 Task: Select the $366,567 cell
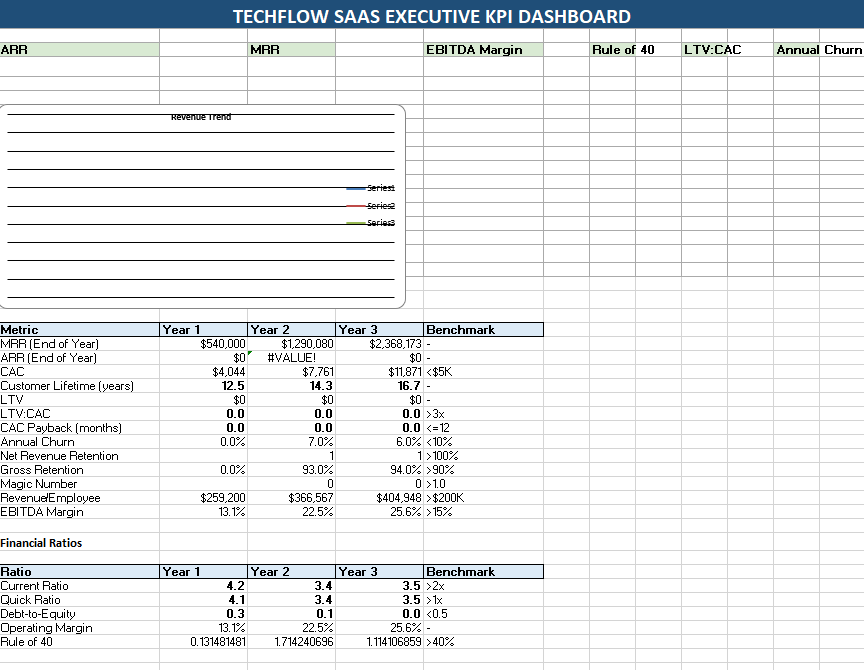click(291, 498)
